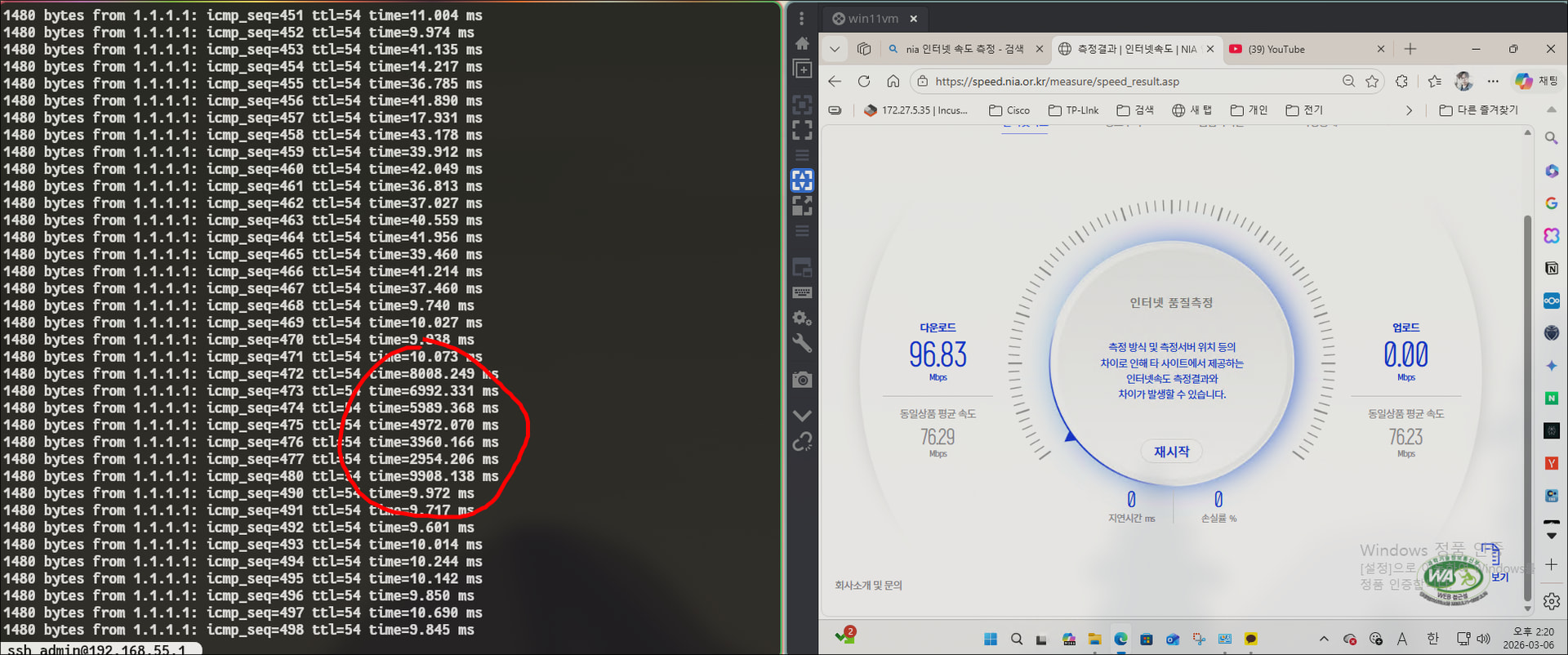Expand the tab search dropdown chevron
Viewport: 1568px width, 655px height.
pyautogui.click(x=835, y=49)
